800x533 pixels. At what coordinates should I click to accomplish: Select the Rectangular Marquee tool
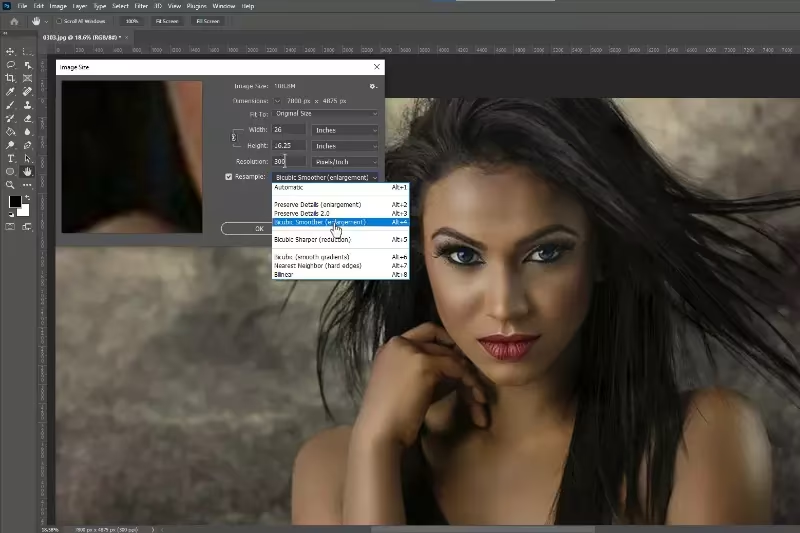28,52
